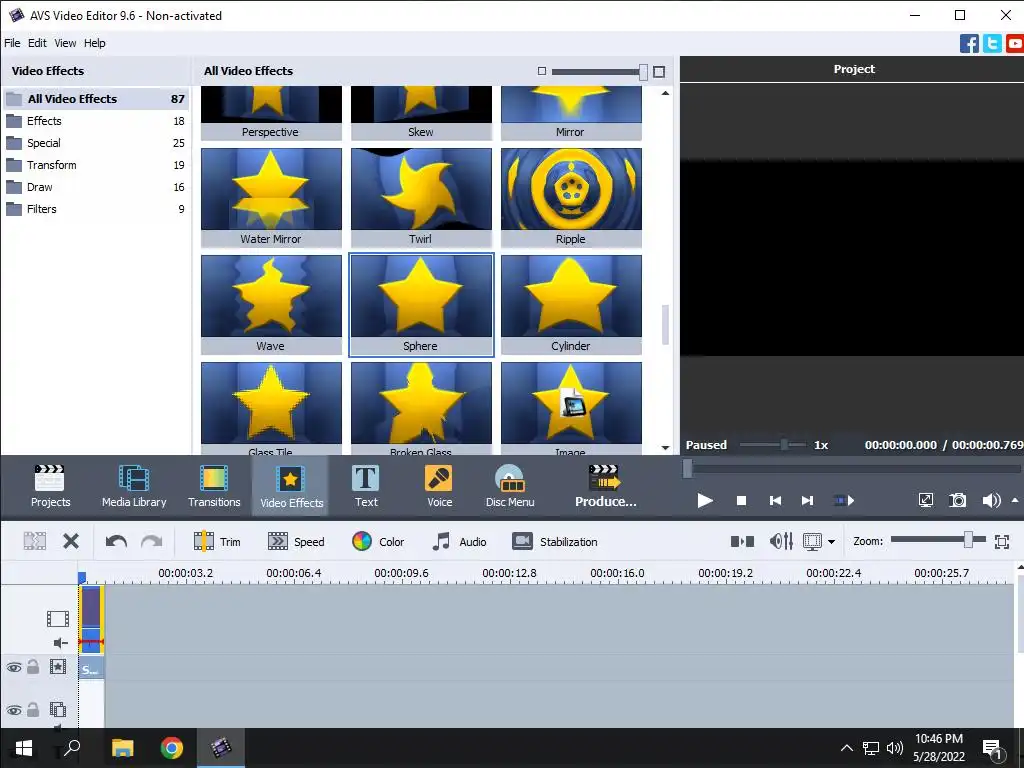Lock the overlay track

(x=33, y=709)
